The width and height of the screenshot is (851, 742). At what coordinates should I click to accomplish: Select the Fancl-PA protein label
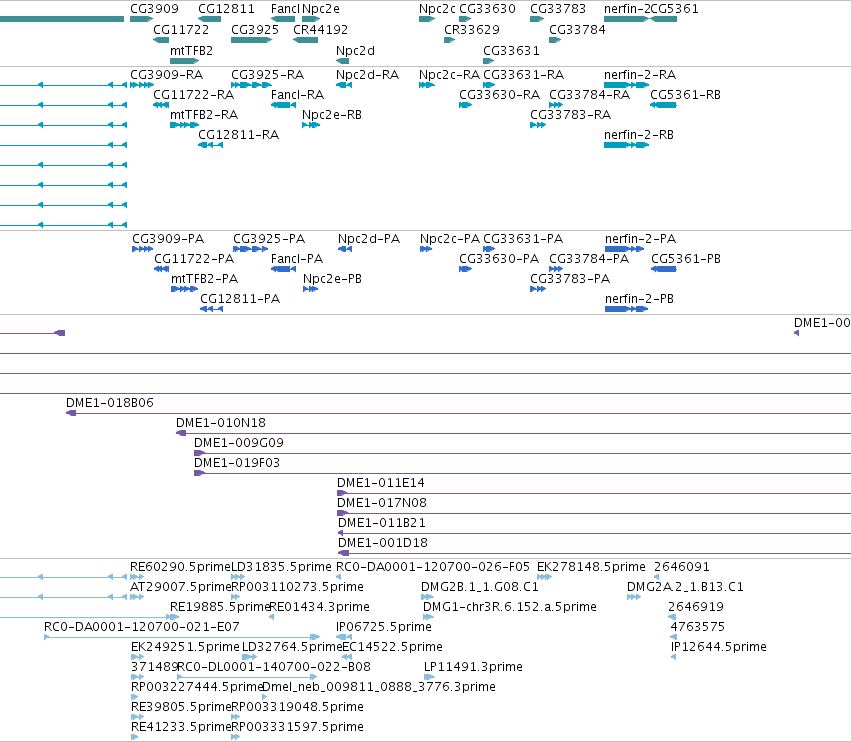(297, 259)
